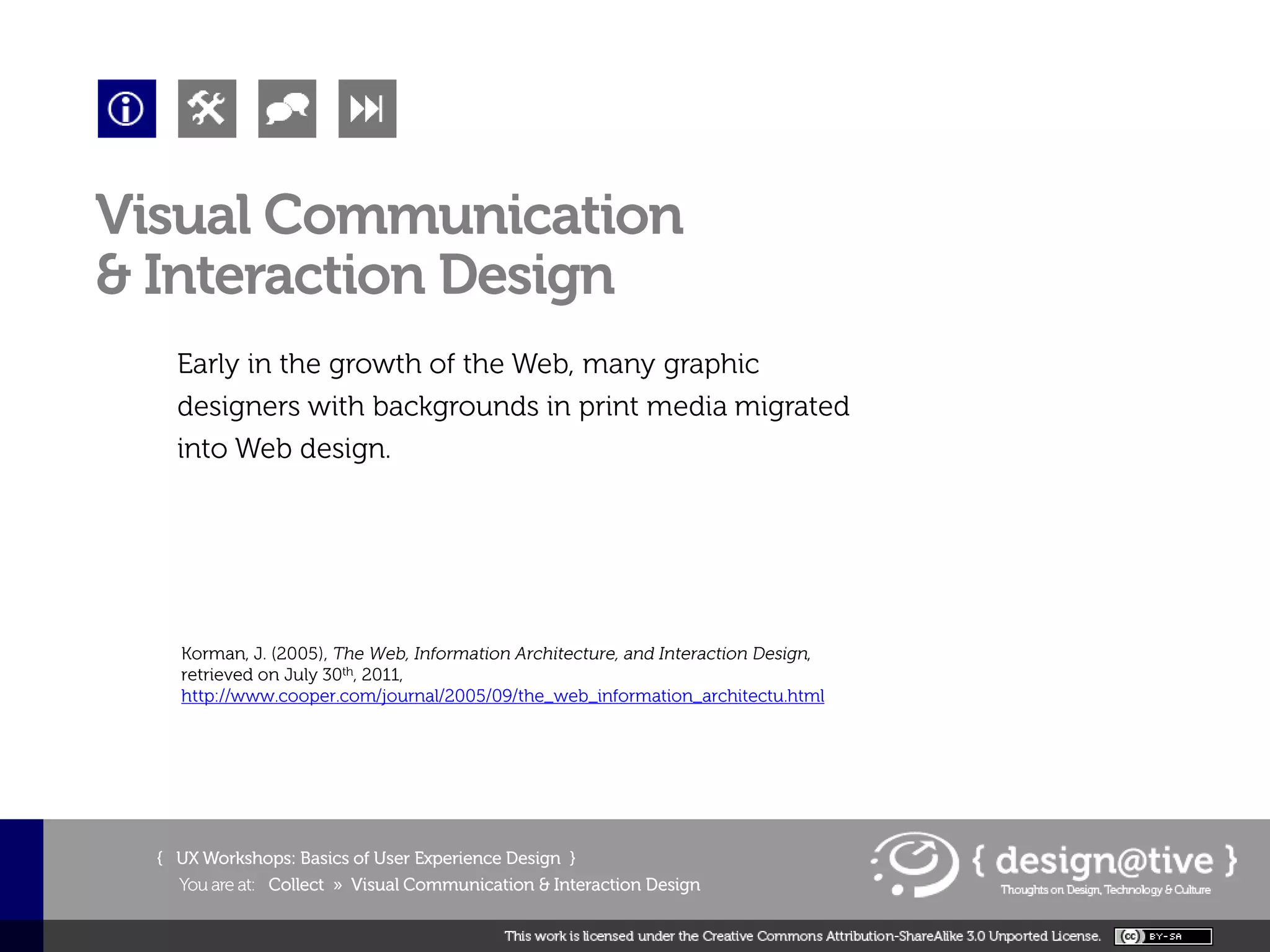1270x952 pixels.
Task: Click the Thoughts on Design, Technology & Culture tagline
Action: 1105,890
